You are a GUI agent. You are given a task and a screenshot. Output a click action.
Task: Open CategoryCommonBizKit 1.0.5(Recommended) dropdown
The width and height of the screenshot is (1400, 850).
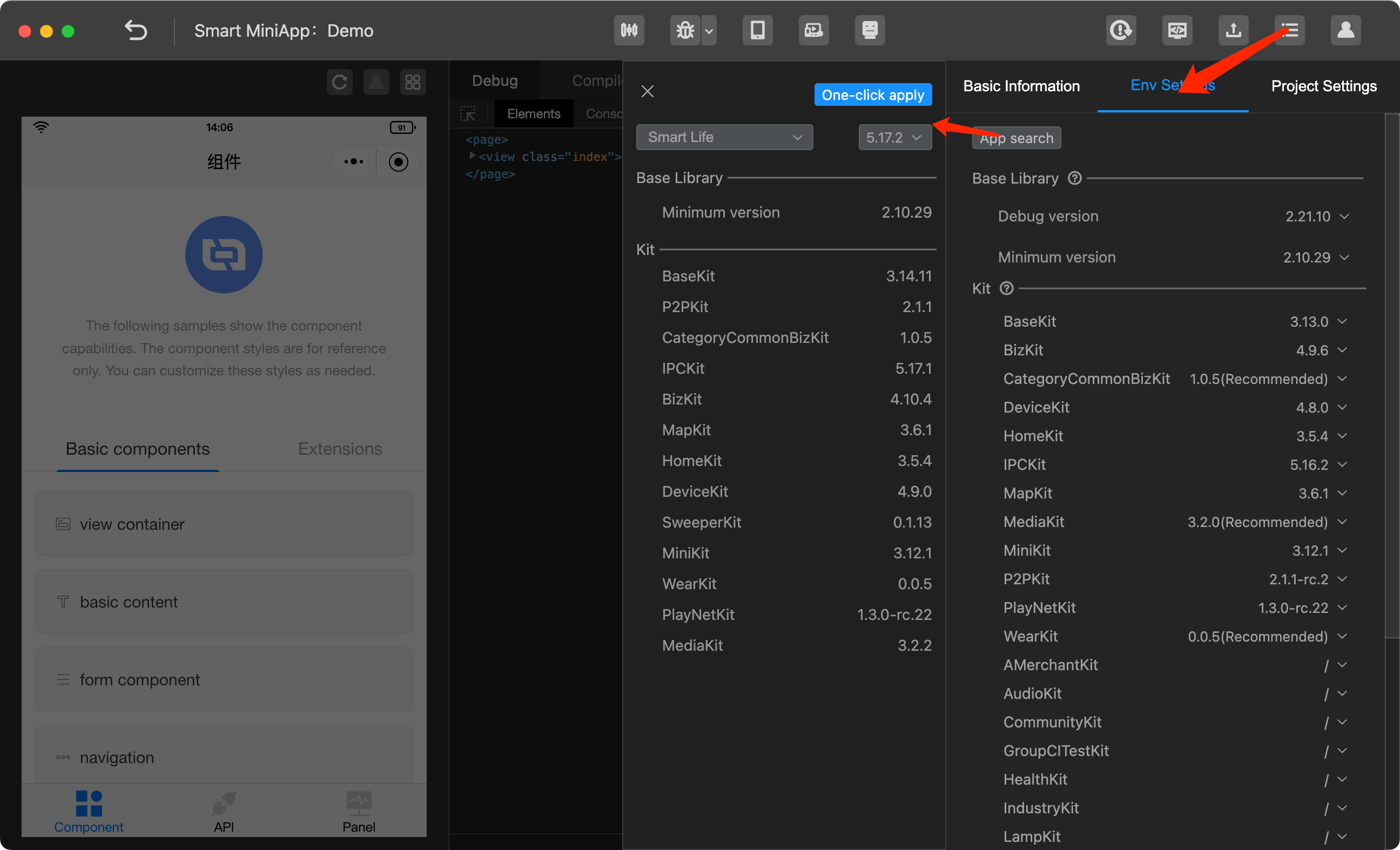pos(1268,379)
